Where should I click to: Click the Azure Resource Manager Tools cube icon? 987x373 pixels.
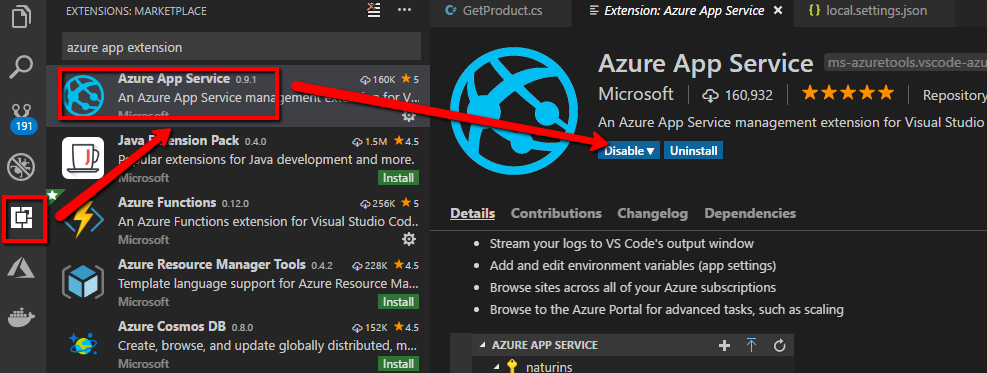(x=82, y=281)
